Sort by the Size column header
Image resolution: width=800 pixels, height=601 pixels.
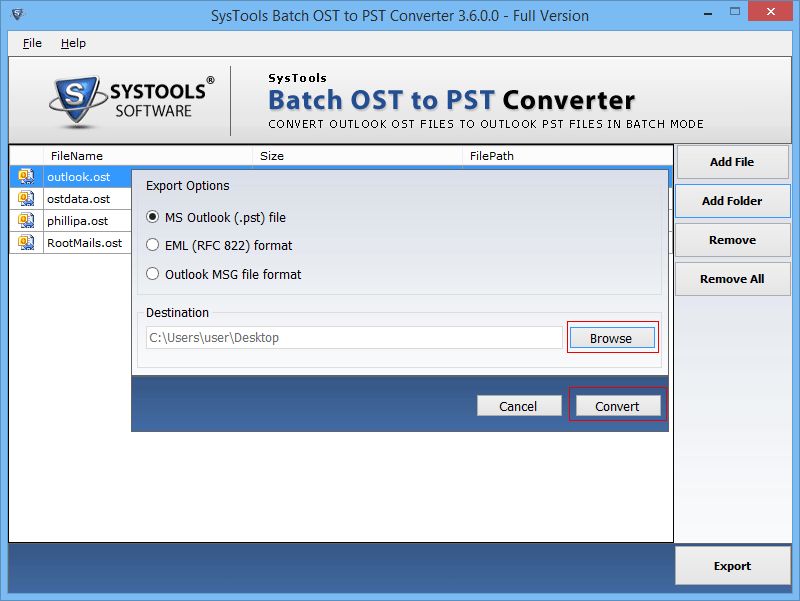tap(358, 156)
